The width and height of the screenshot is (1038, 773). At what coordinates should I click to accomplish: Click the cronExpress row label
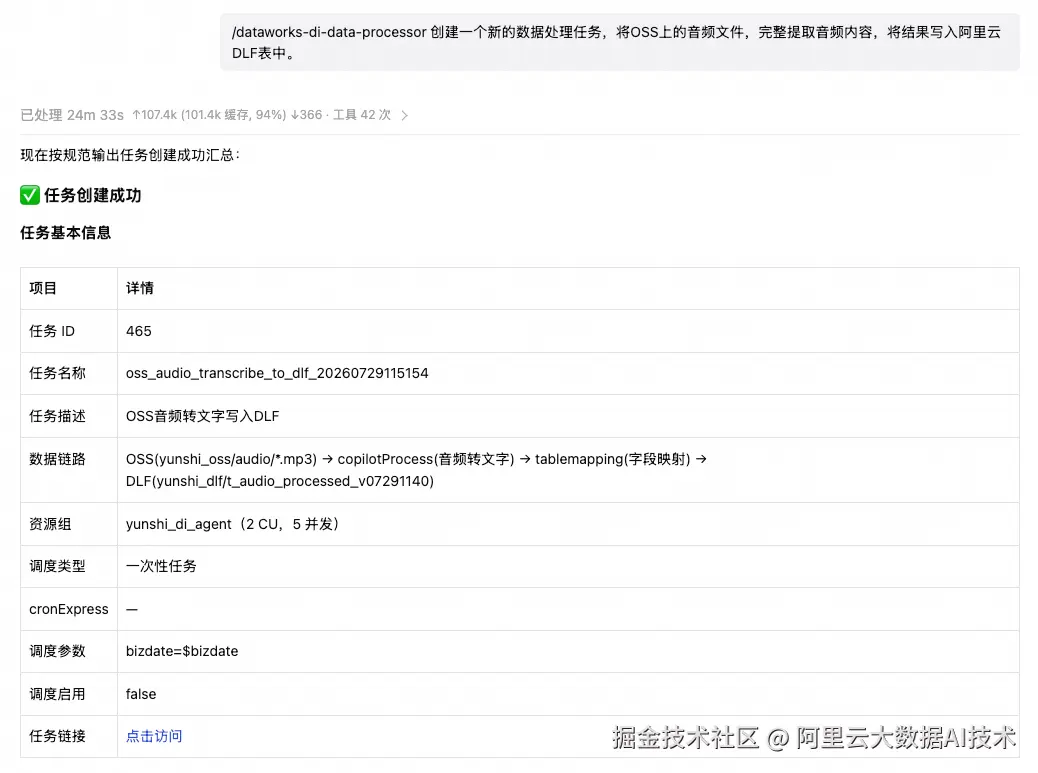69,609
